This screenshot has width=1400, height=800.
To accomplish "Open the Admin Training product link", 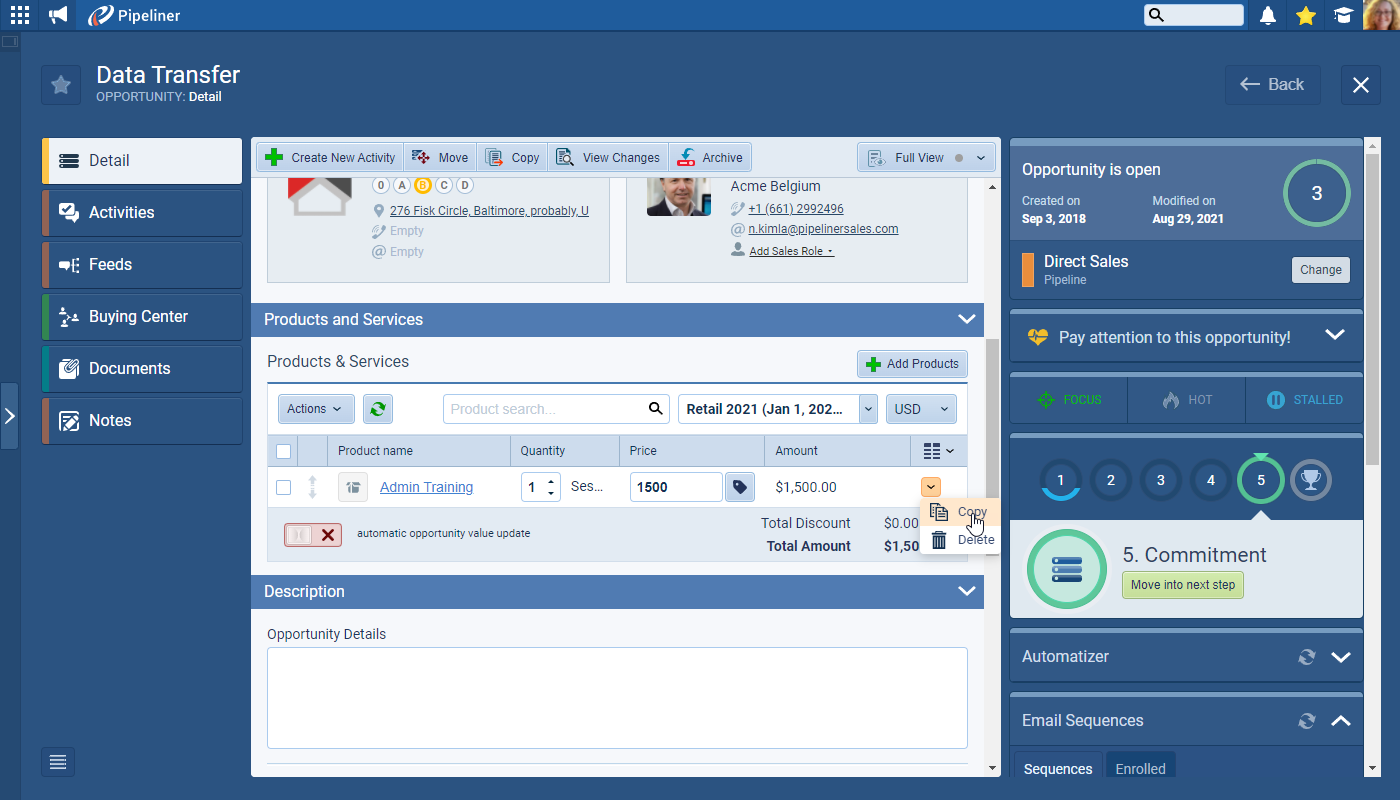I will (x=426, y=487).
